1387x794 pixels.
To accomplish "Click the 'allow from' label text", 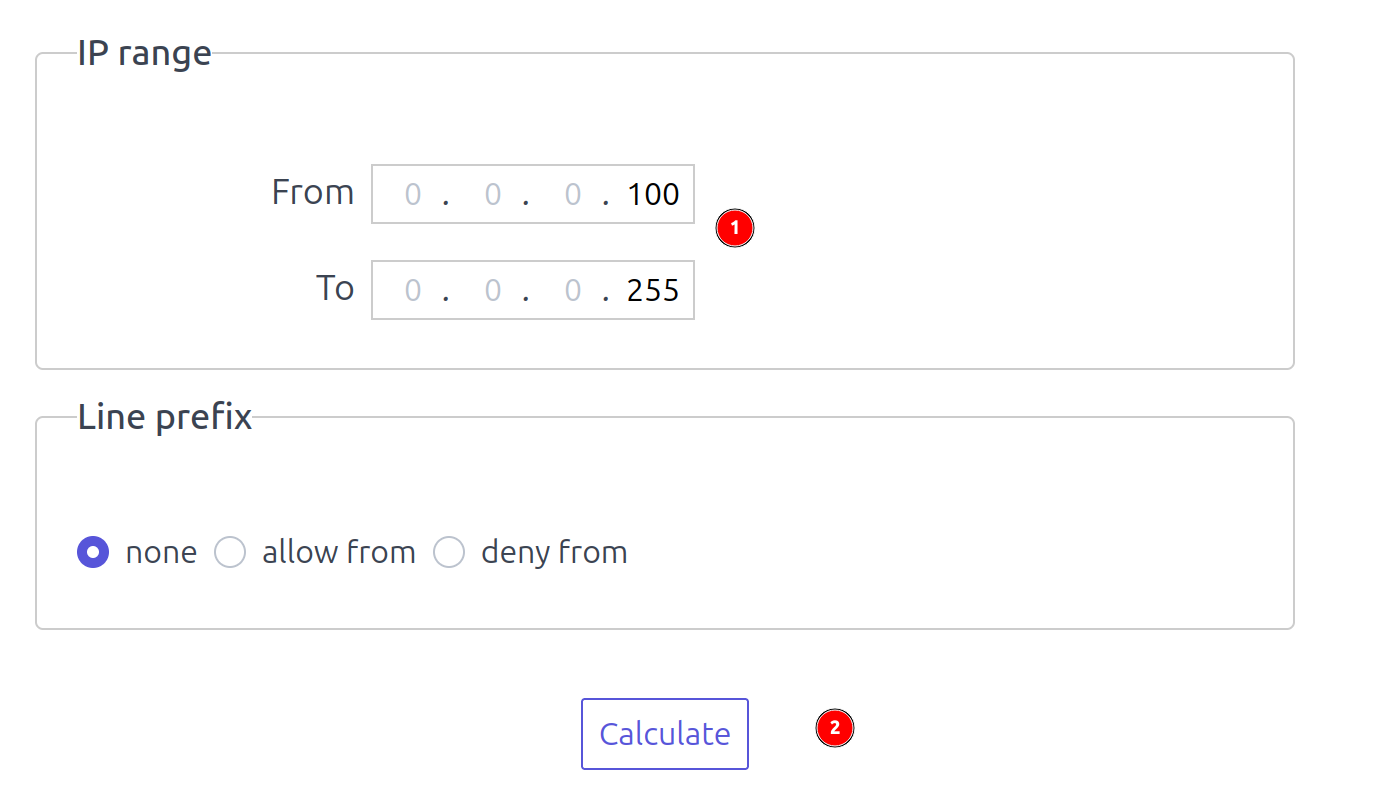I will click(338, 552).
